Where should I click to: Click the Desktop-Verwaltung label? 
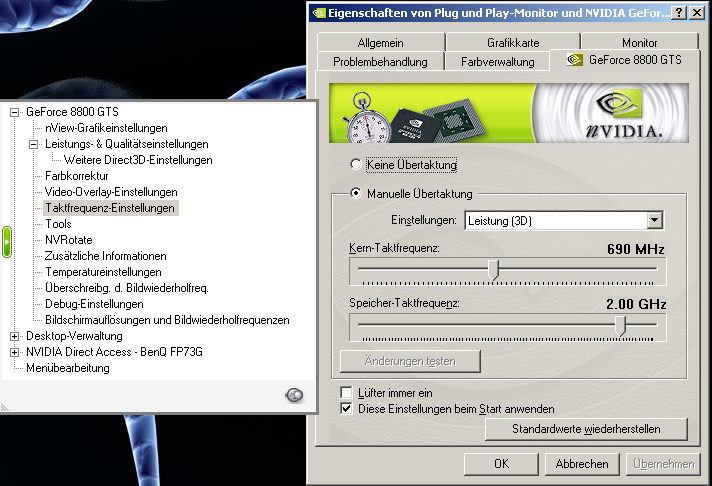pos(74,336)
